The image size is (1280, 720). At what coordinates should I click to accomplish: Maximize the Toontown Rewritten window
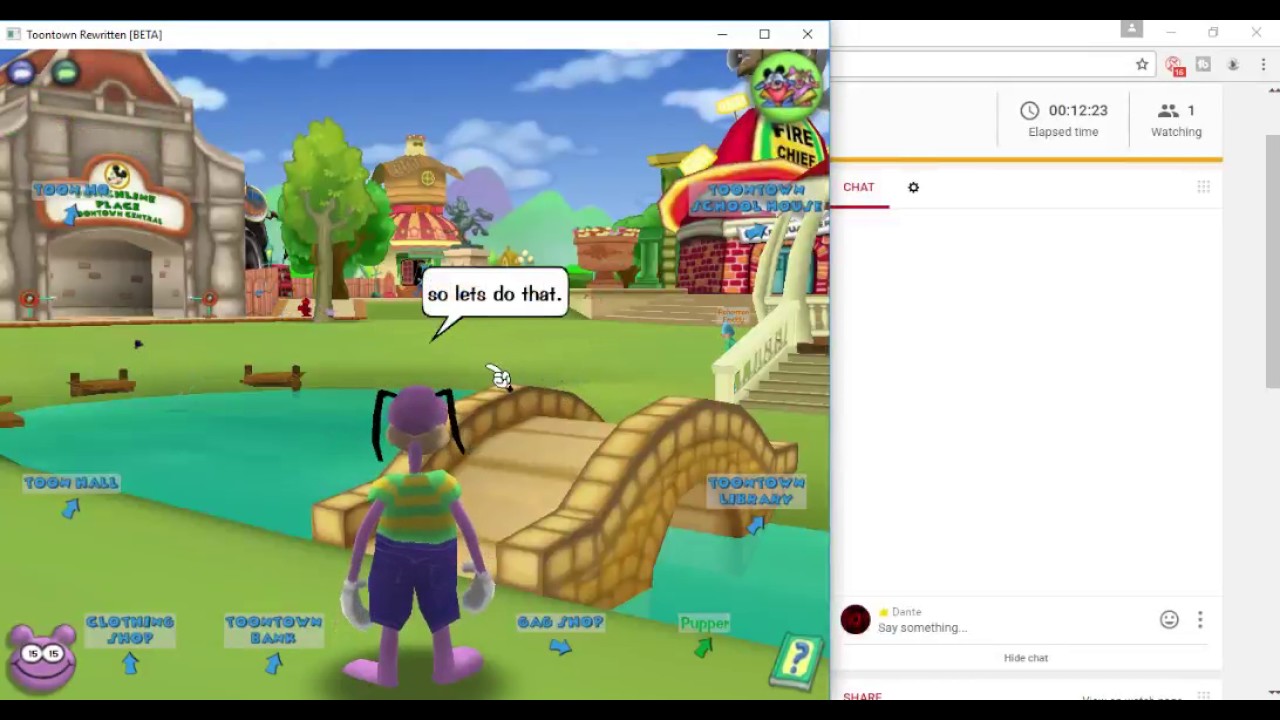[764, 34]
